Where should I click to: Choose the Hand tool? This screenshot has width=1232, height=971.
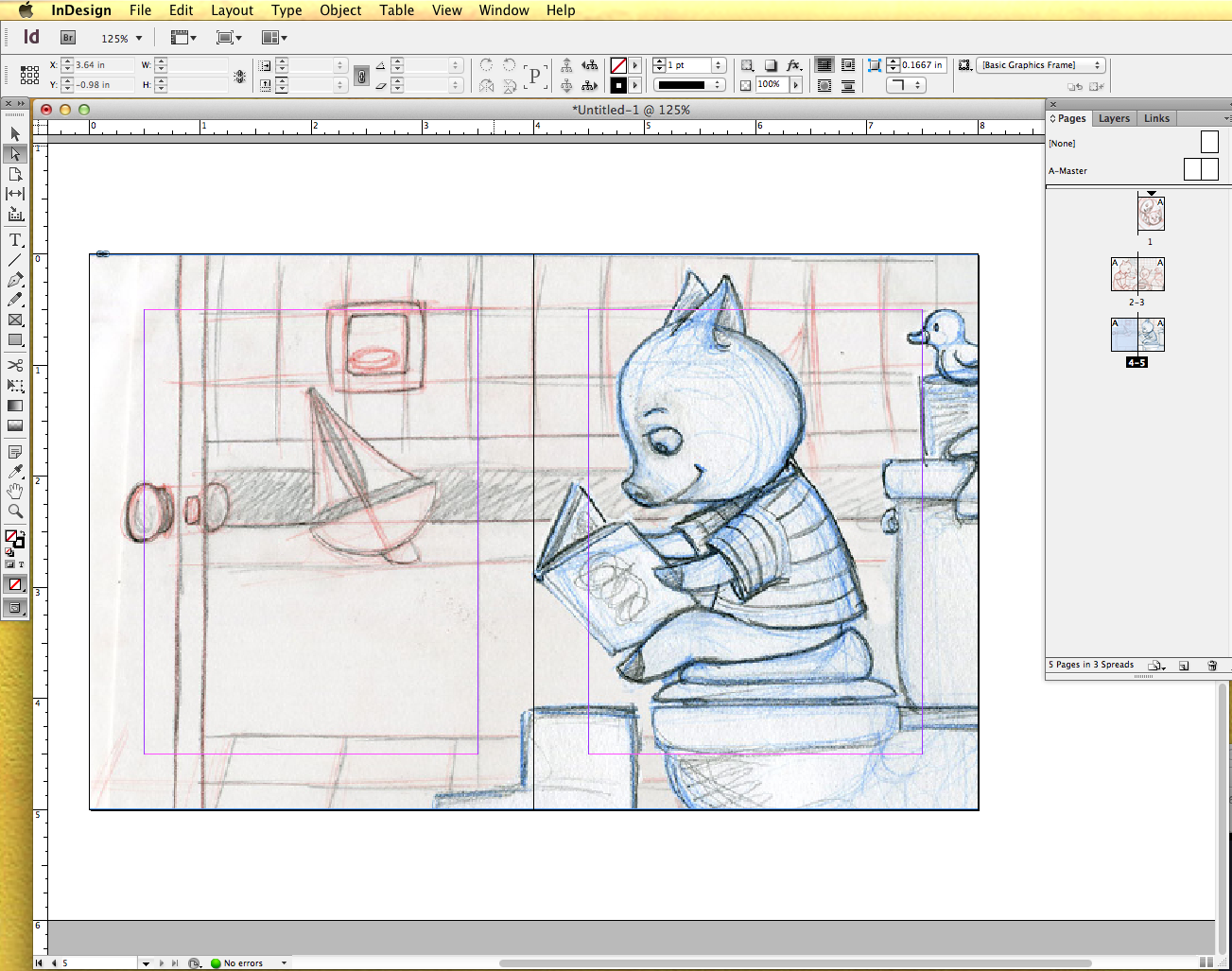(x=15, y=492)
